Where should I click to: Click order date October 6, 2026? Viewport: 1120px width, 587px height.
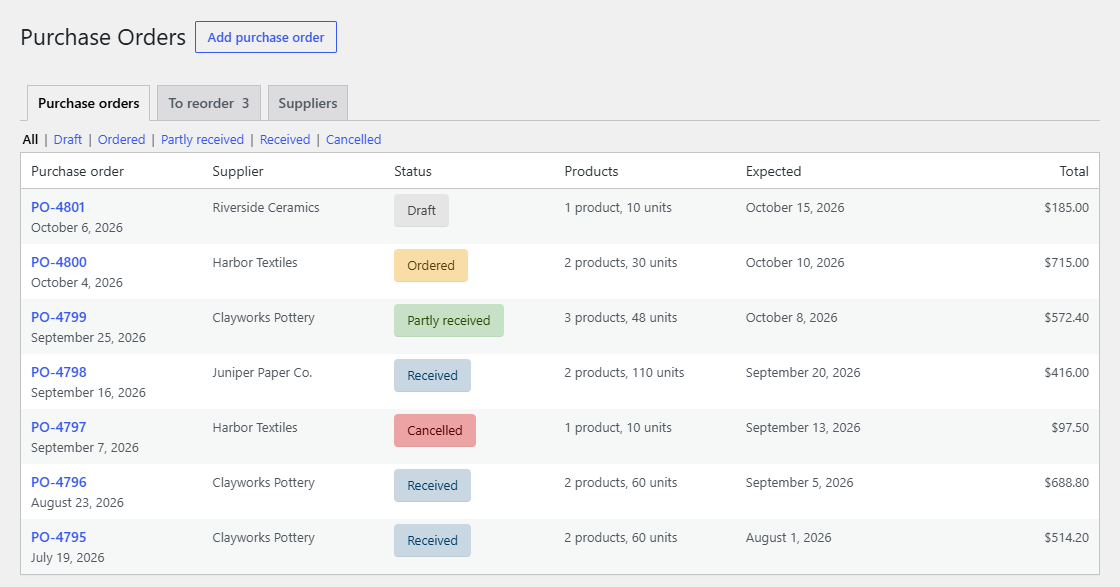(76, 228)
